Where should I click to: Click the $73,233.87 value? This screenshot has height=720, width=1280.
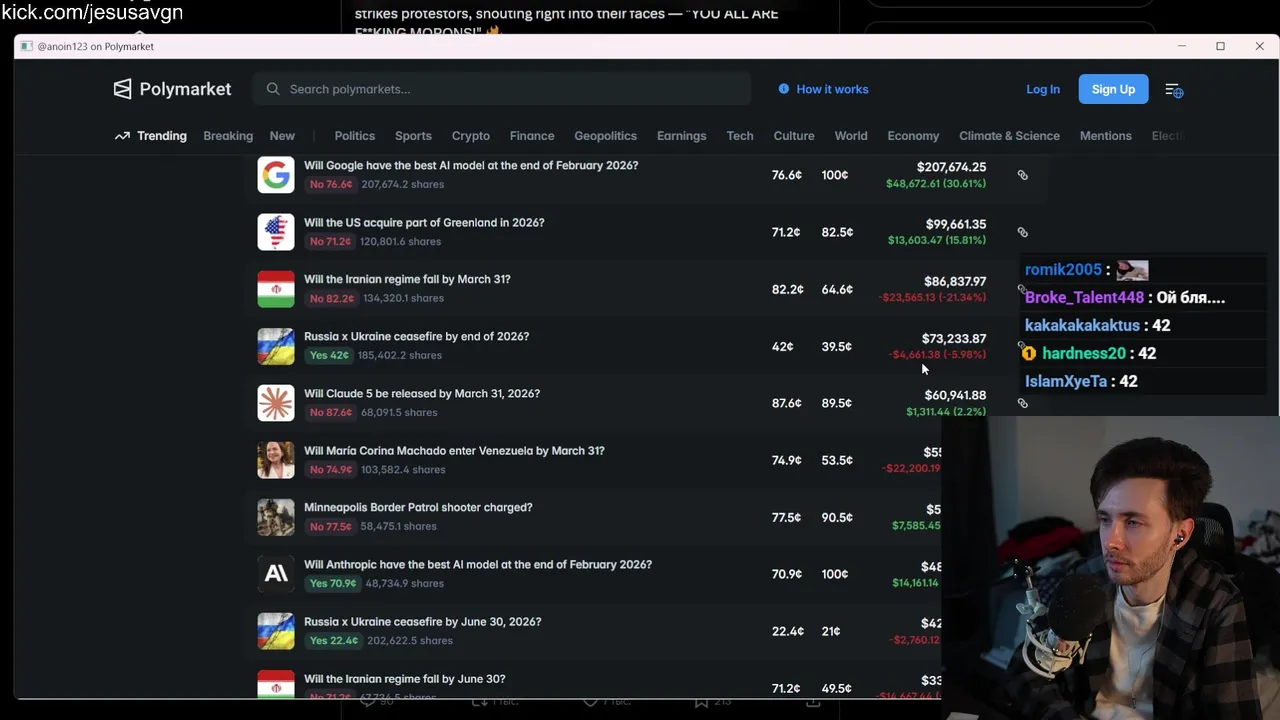coord(954,338)
